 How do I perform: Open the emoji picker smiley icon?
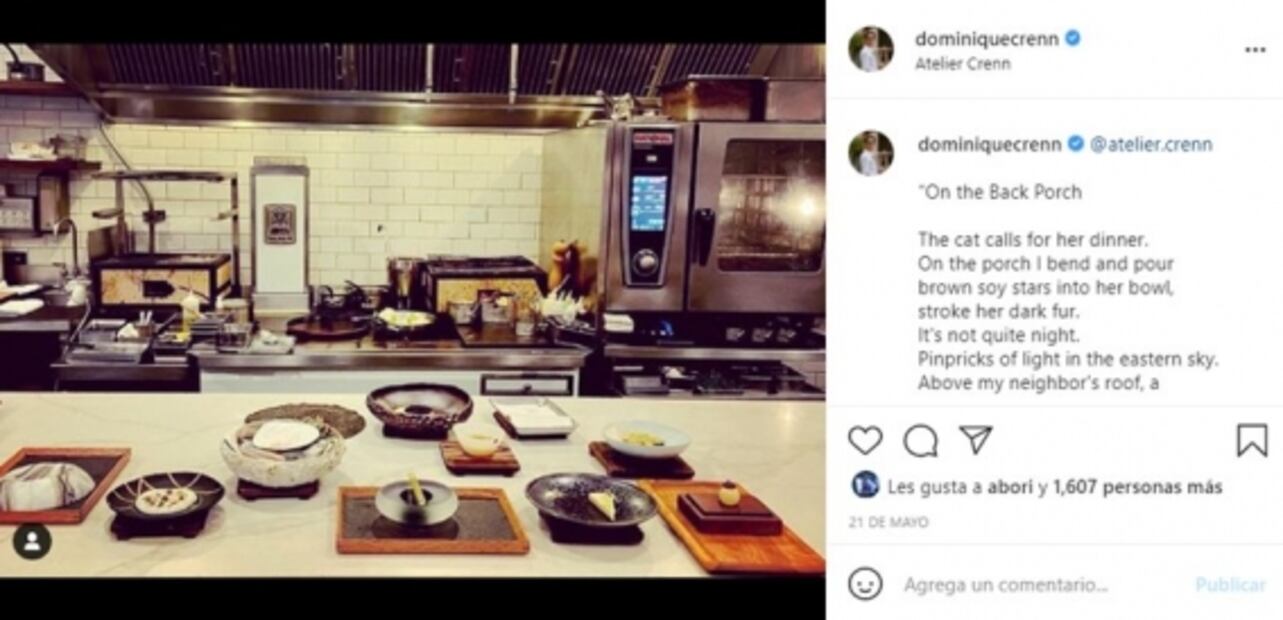point(865,584)
